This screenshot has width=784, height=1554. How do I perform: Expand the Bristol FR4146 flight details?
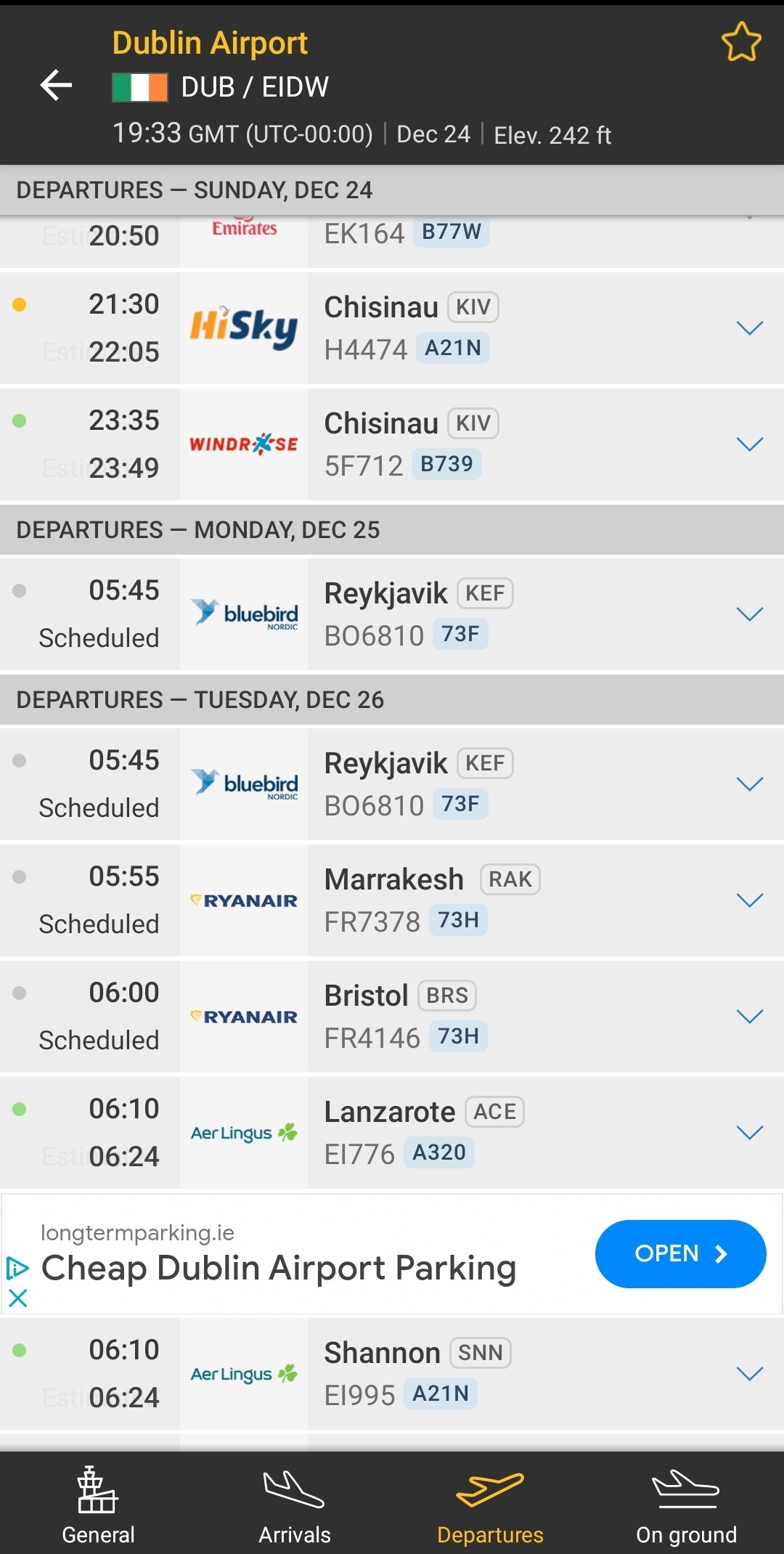click(x=749, y=1016)
